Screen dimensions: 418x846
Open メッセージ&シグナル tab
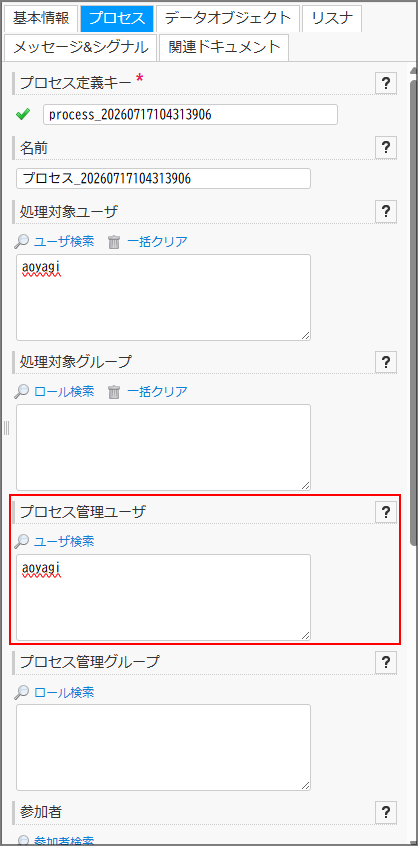[x=80, y=47]
